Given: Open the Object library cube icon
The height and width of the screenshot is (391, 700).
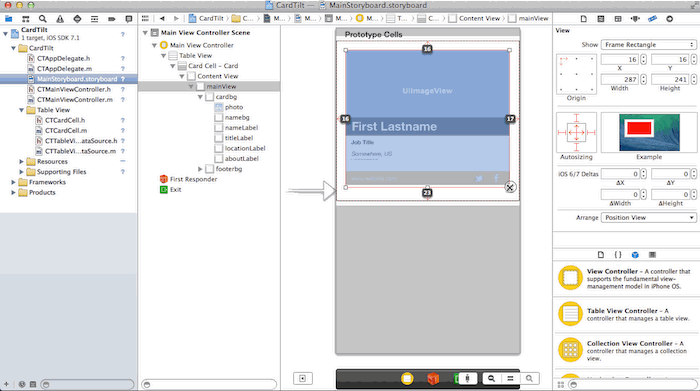Looking at the screenshot, I should [635, 255].
